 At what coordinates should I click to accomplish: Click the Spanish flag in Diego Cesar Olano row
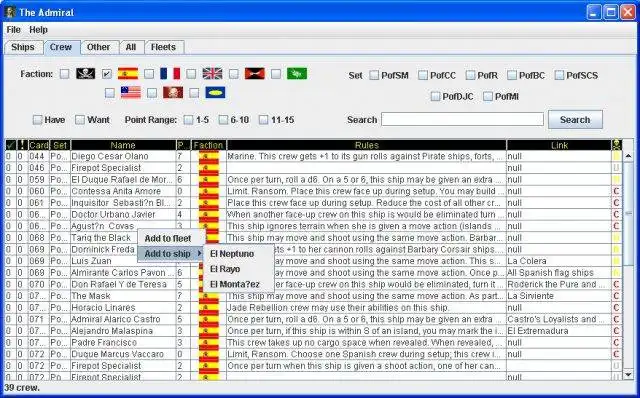[208, 156]
